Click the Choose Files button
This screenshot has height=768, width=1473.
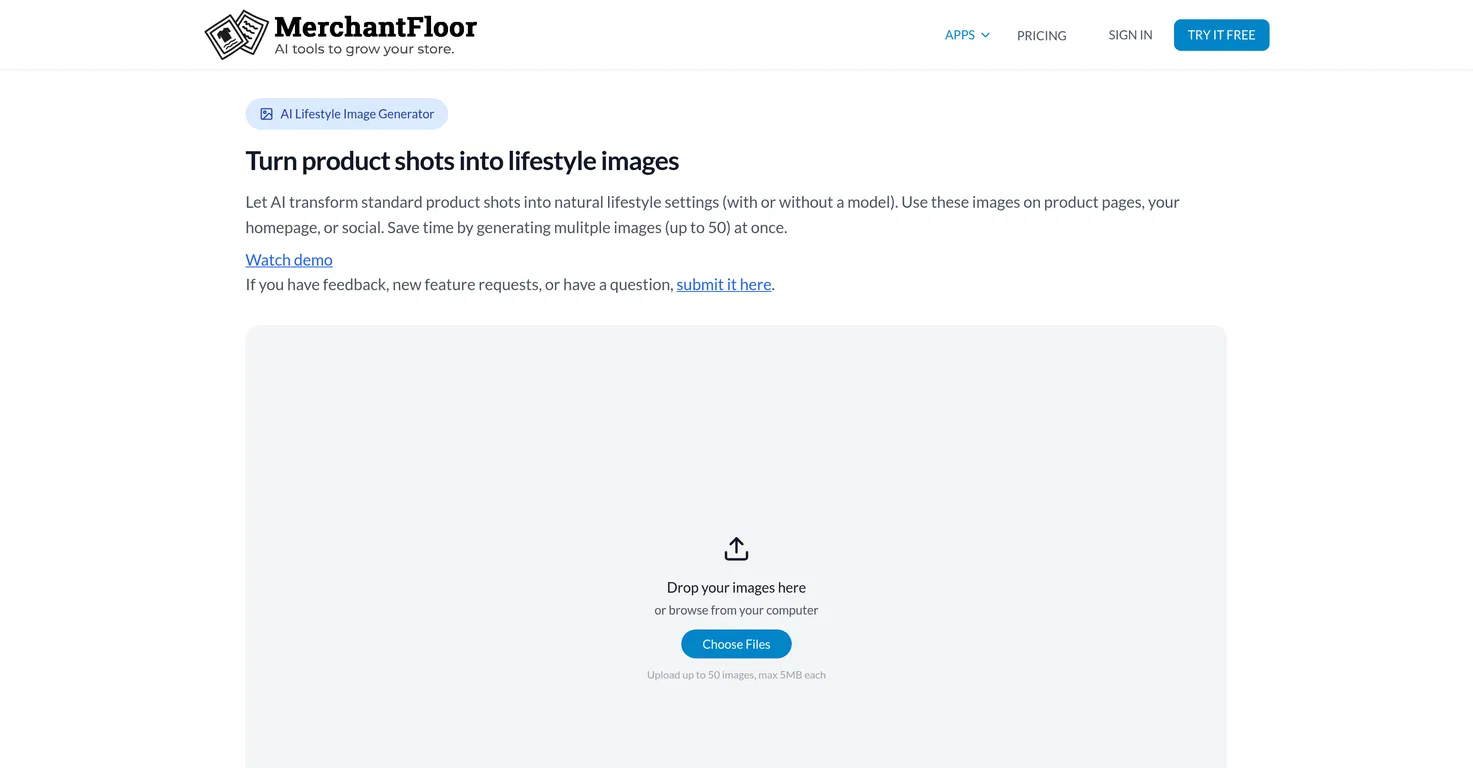click(736, 644)
